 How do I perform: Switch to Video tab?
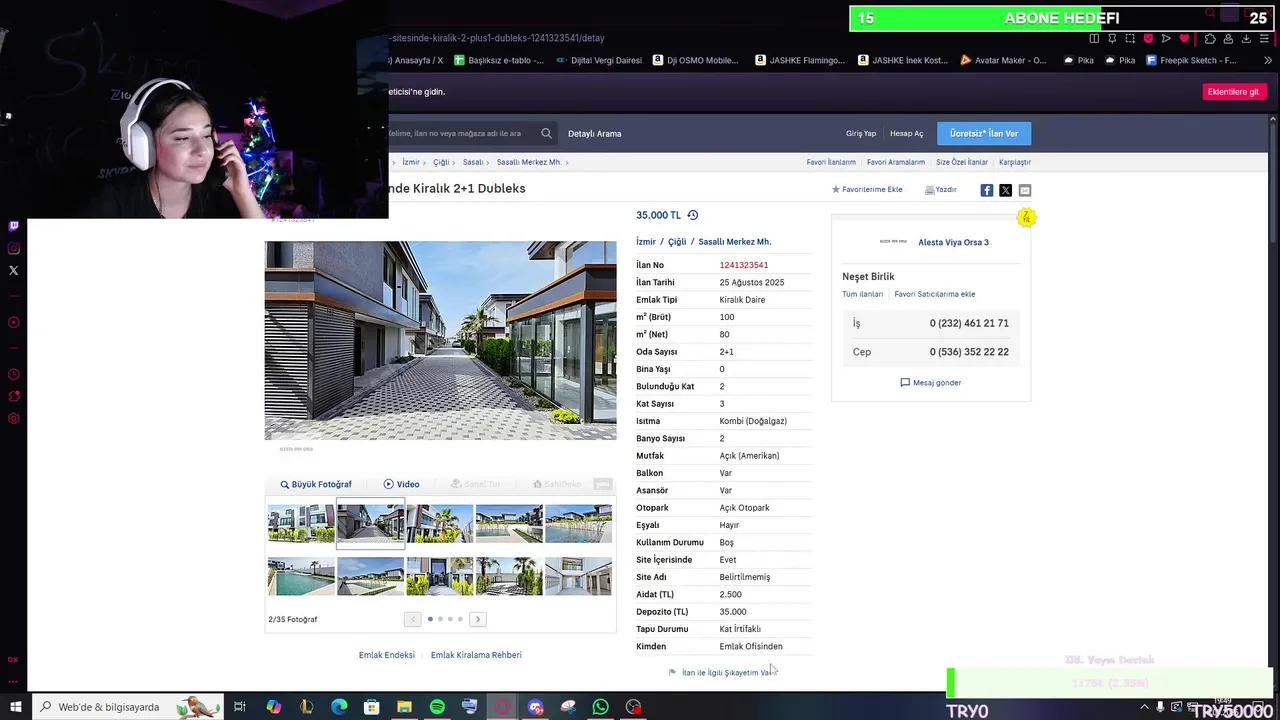pyautogui.click(x=402, y=484)
